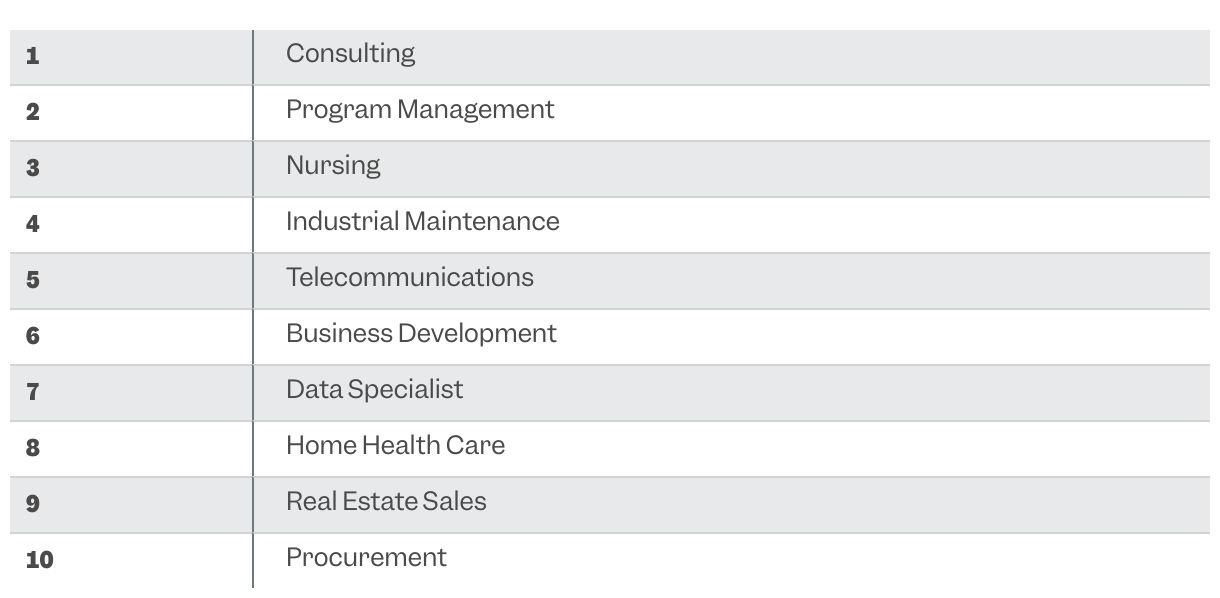Select the Program Management entry
The width and height of the screenshot is (1220, 598).
[x=420, y=109]
